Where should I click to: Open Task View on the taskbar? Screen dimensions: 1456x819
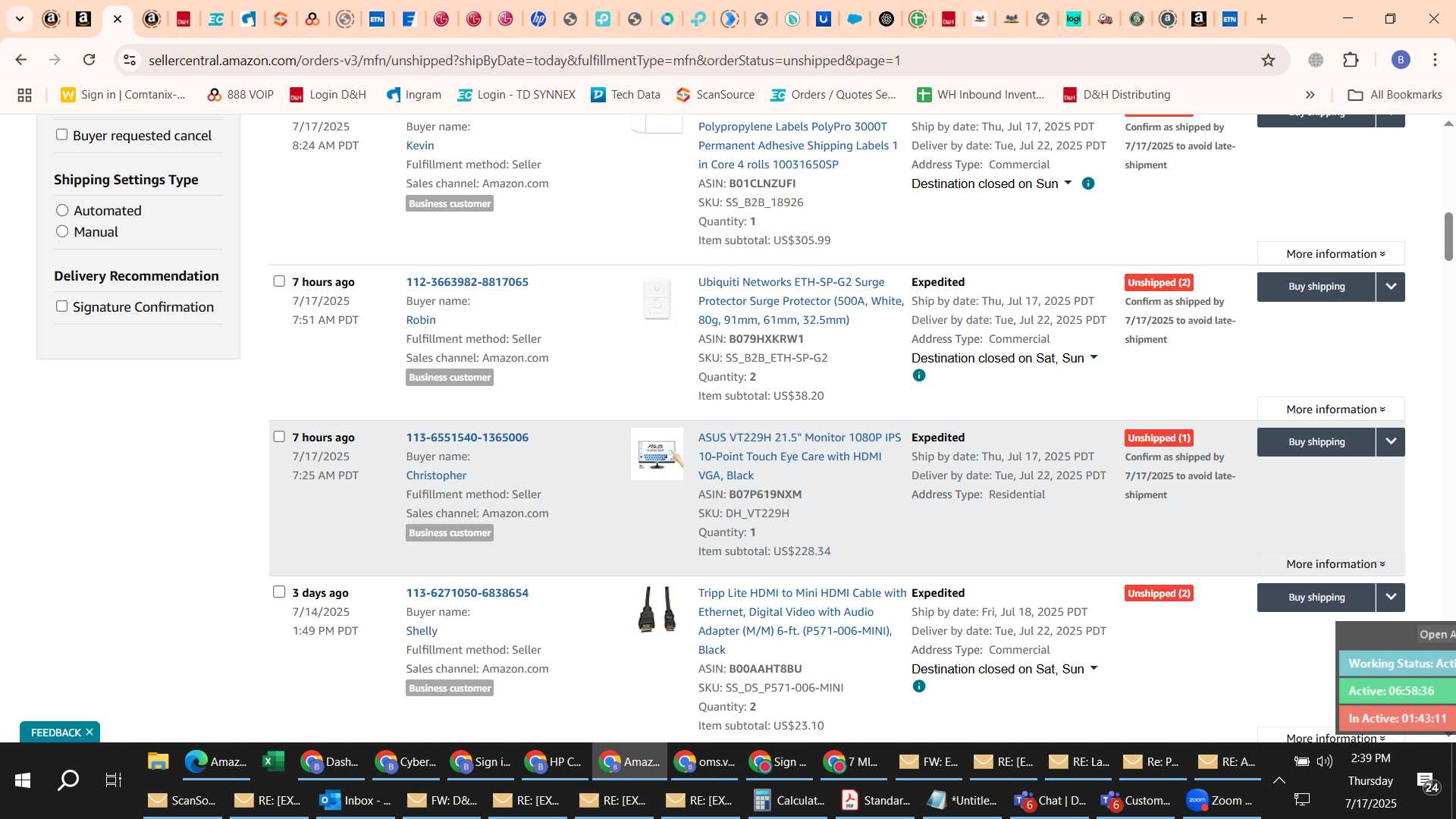113,780
